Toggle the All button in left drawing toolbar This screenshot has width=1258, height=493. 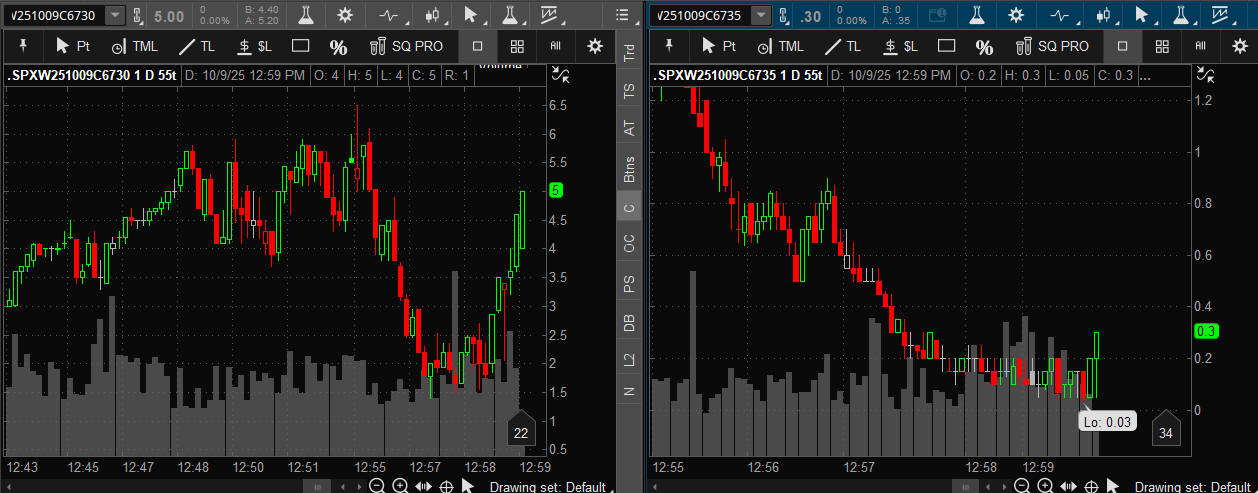pos(555,46)
